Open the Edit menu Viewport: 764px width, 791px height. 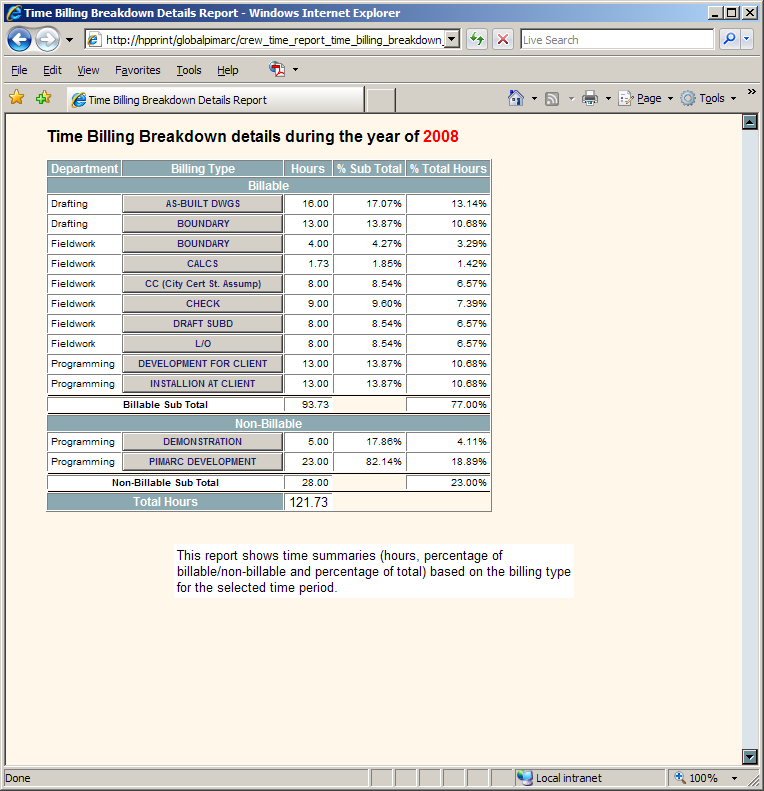[52, 70]
